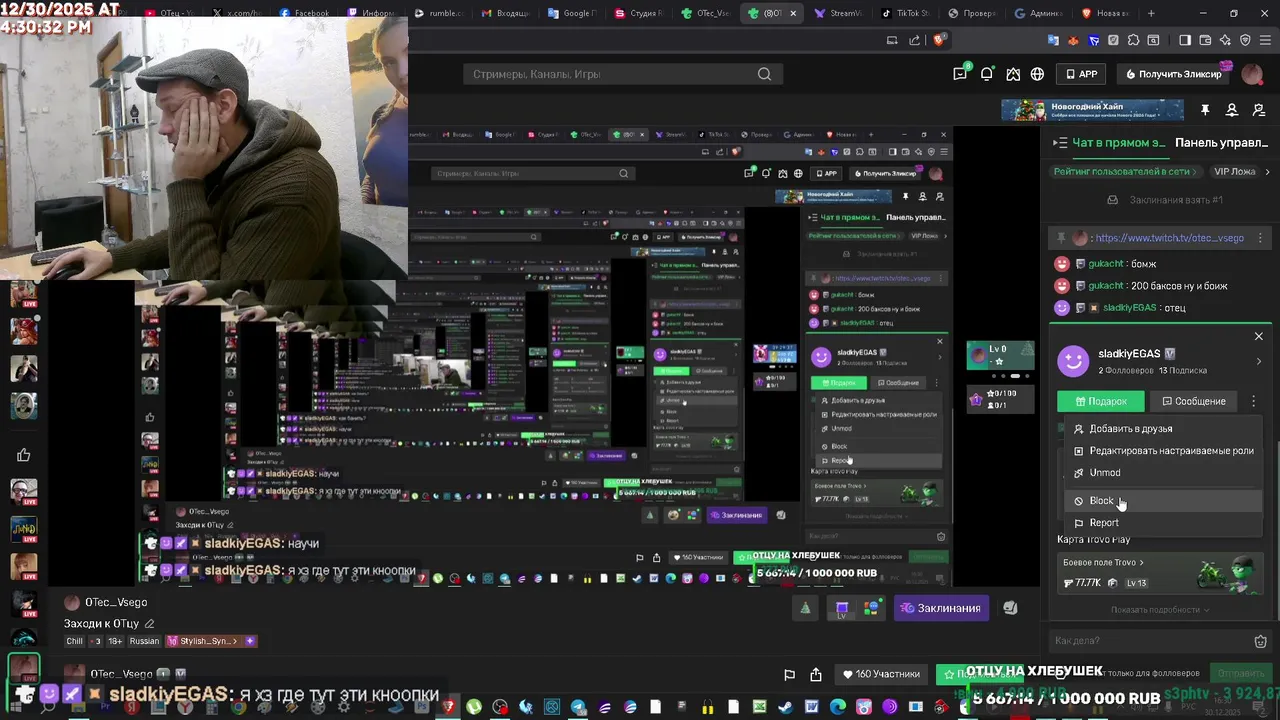The height and width of the screenshot is (720, 1280).
Task: Toggle the three-dot menu on user card
Action: click(x=1253, y=401)
